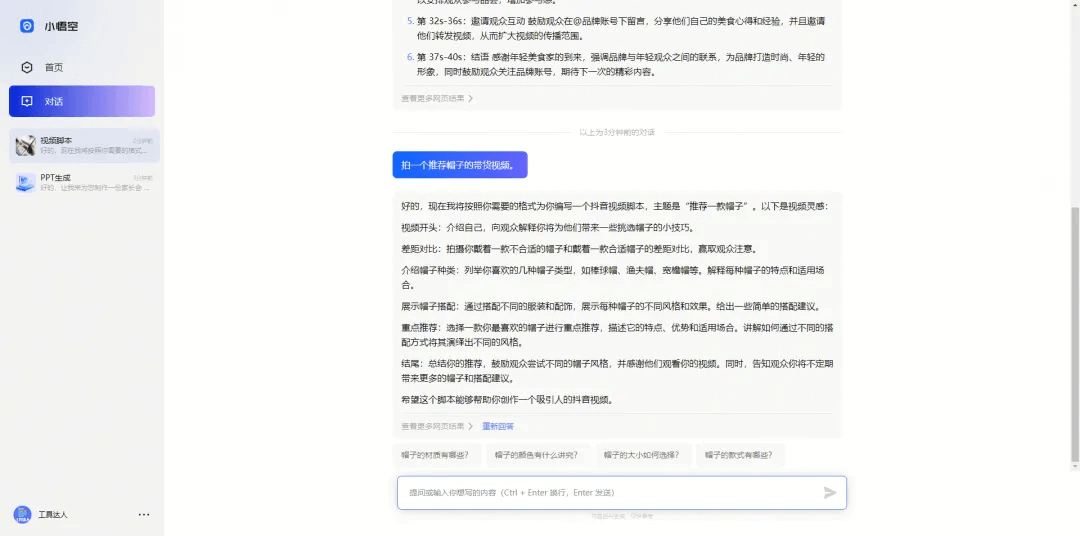Expand 查看更多网页结果 under hat script
The image size is (1080, 536).
[437, 426]
